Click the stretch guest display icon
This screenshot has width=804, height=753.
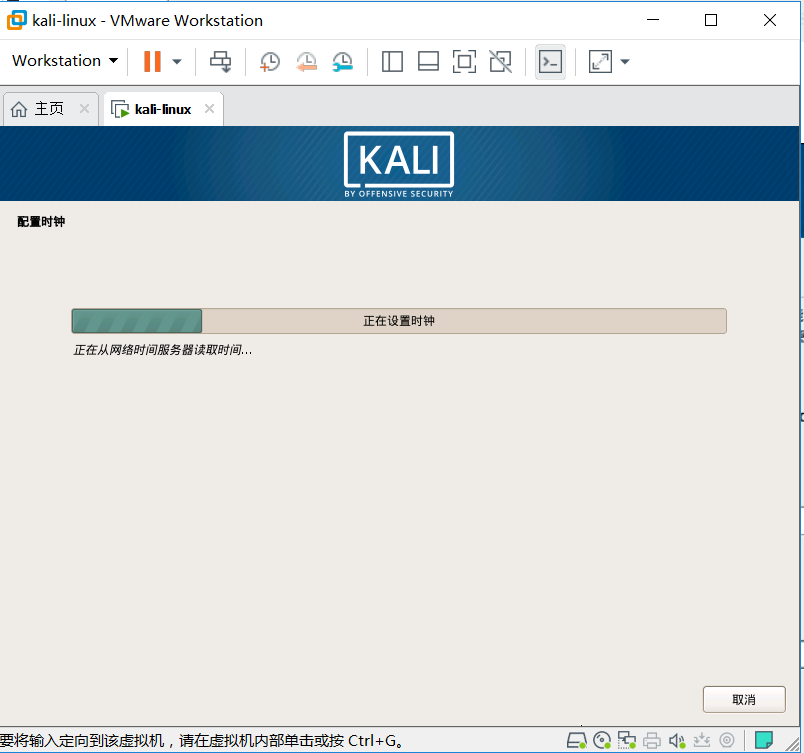pos(600,62)
